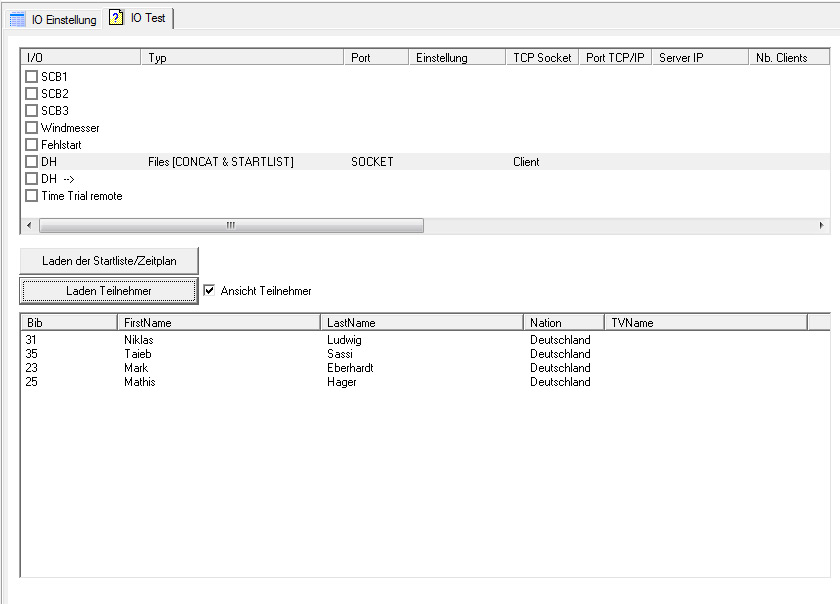Click the right scroll arrow of I/O list
Viewport: 840px width, 604px height.
pyautogui.click(x=821, y=226)
